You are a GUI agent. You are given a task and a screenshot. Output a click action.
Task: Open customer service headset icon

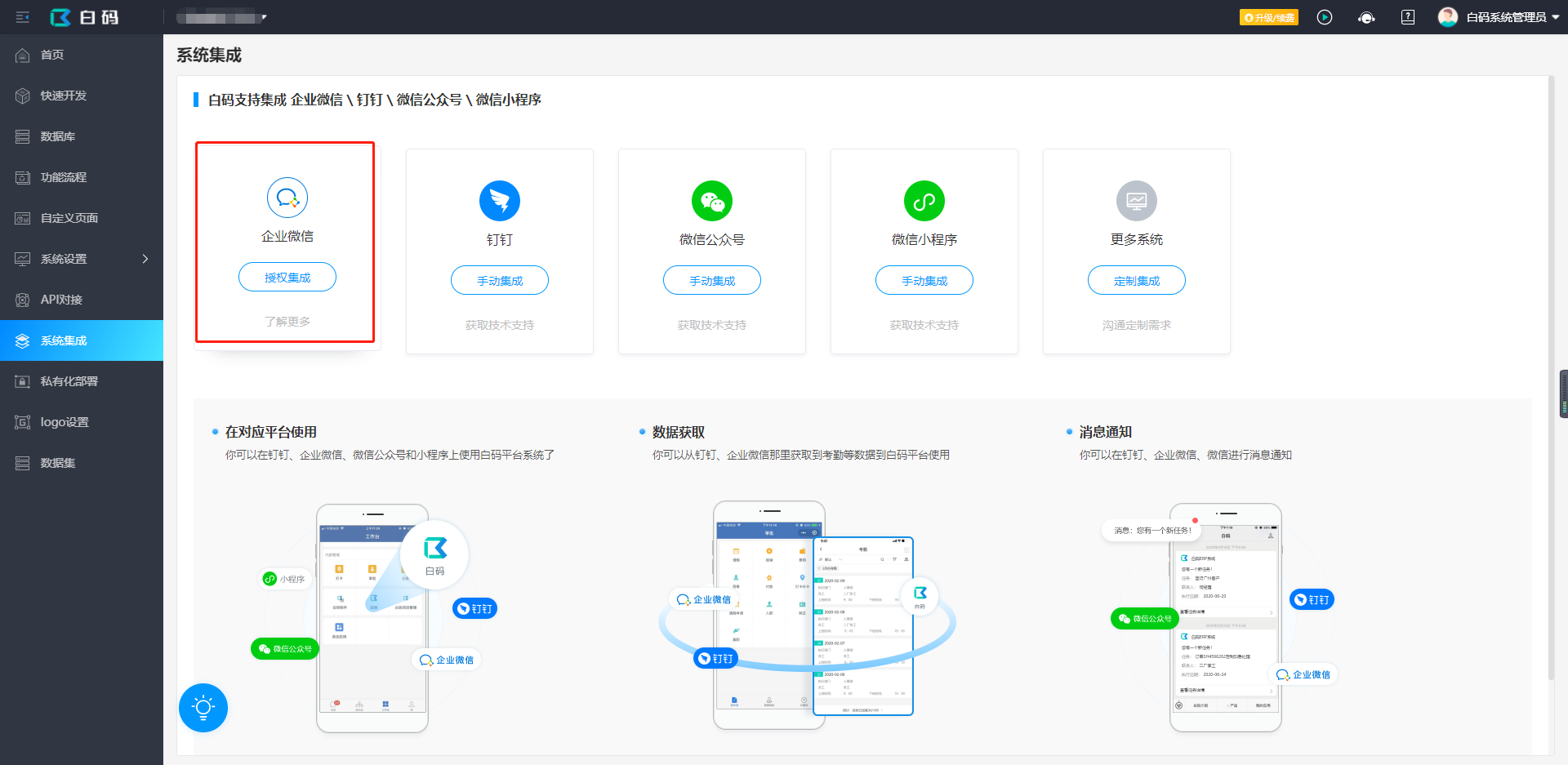tap(1366, 17)
